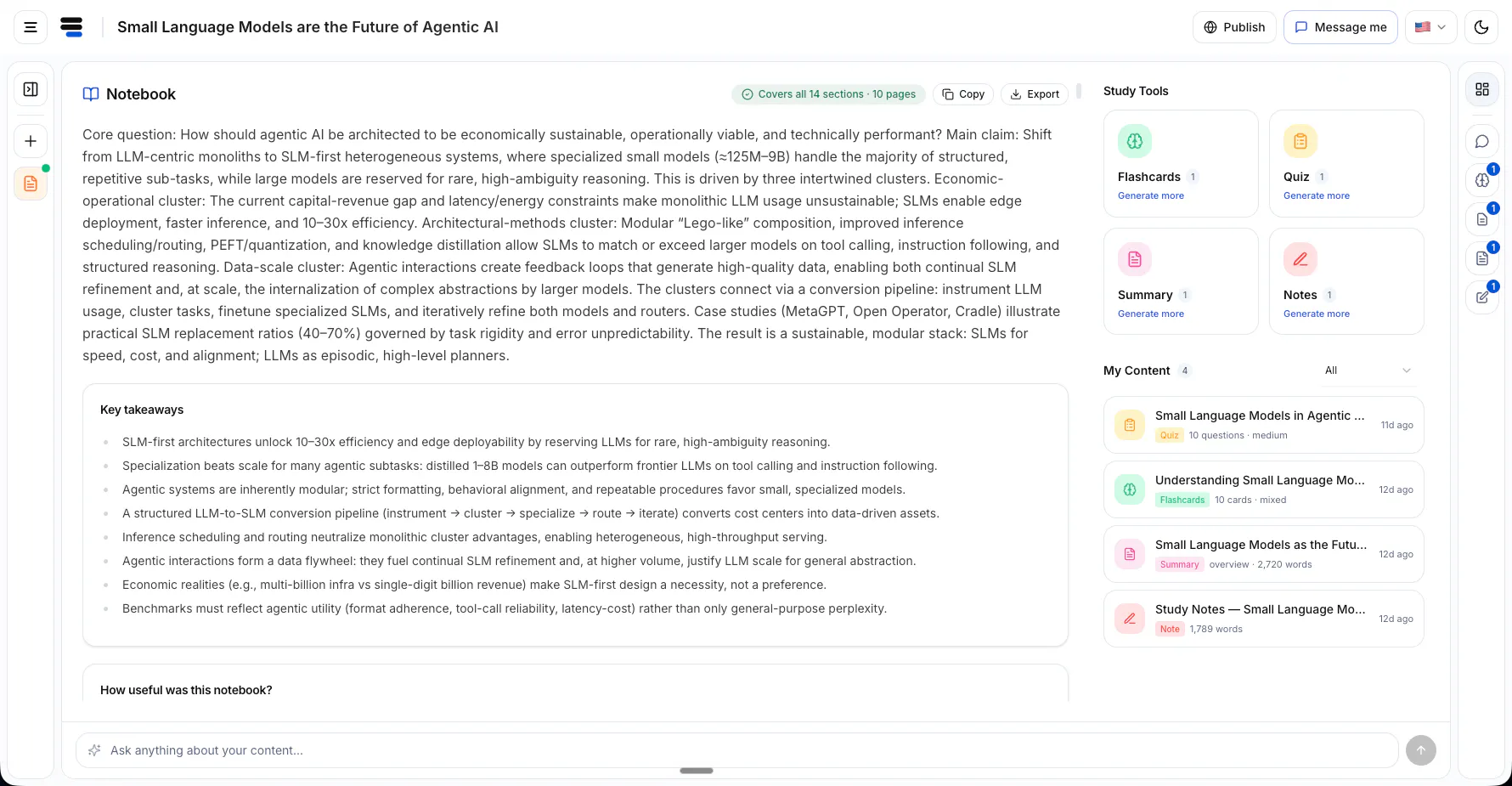Image resolution: width=1512 pixels, height=786 pixels.
Task: Open the Small Language Models in Agentic quiz item
Action: coord(1264,425)
